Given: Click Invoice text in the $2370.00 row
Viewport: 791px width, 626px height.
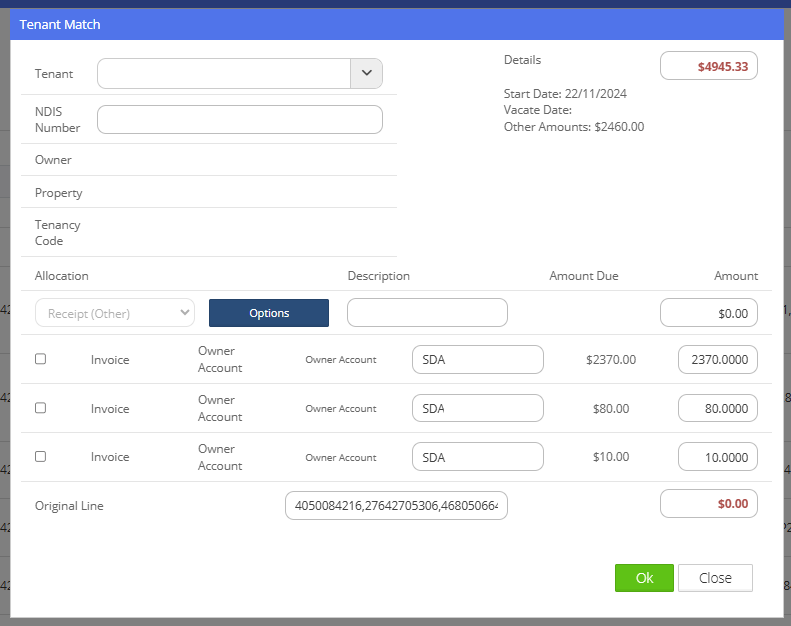Looking at the screenshot, I should 110,360.
